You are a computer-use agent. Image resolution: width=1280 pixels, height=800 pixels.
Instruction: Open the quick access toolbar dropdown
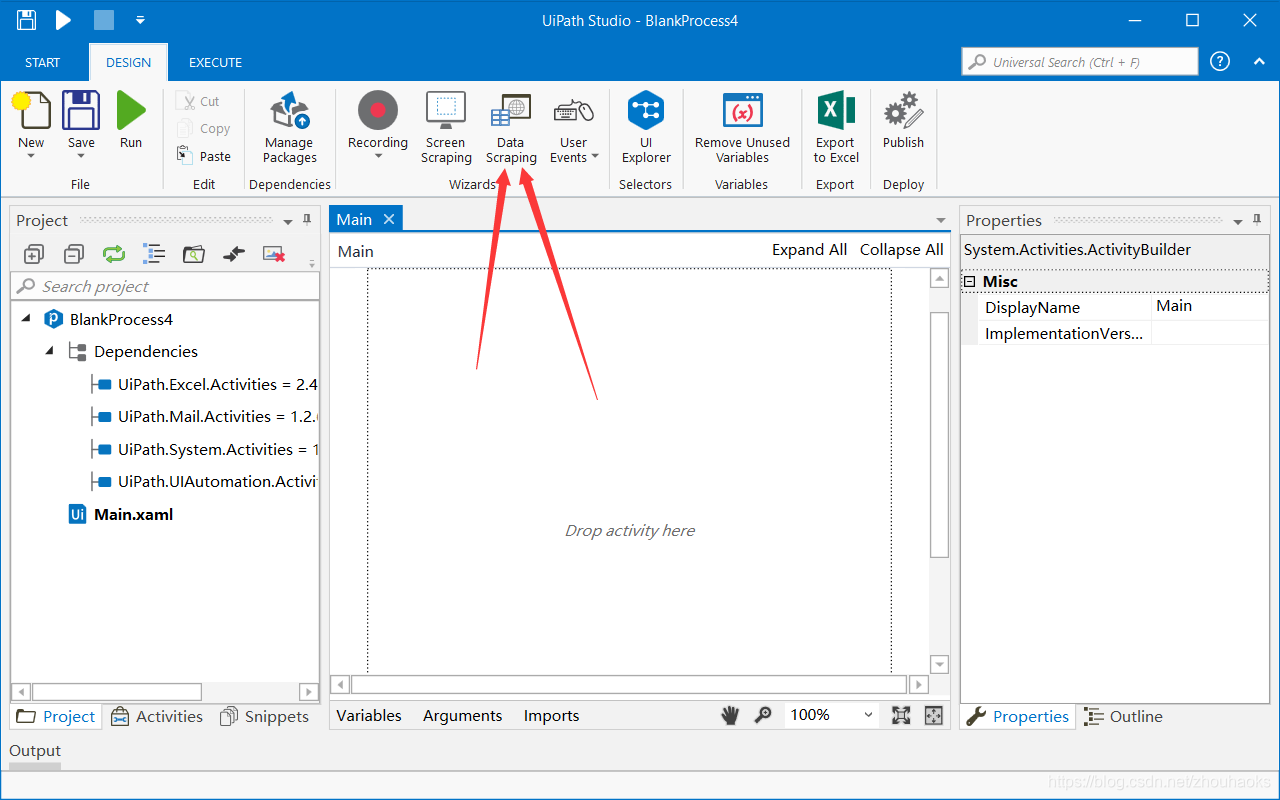140,20
